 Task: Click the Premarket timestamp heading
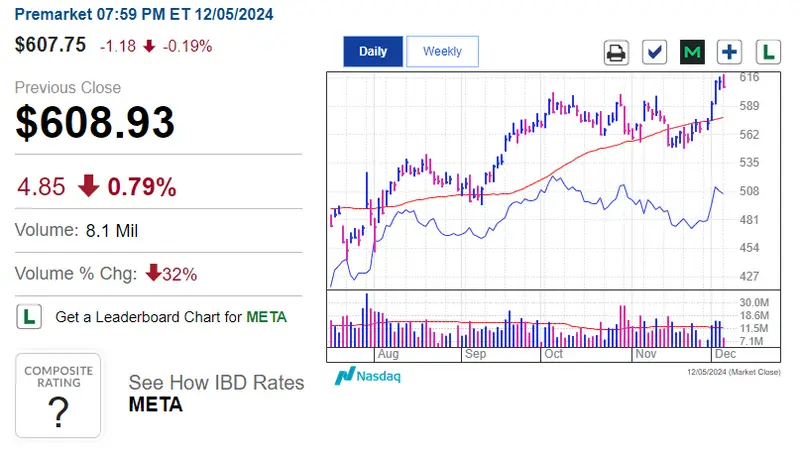144,14
